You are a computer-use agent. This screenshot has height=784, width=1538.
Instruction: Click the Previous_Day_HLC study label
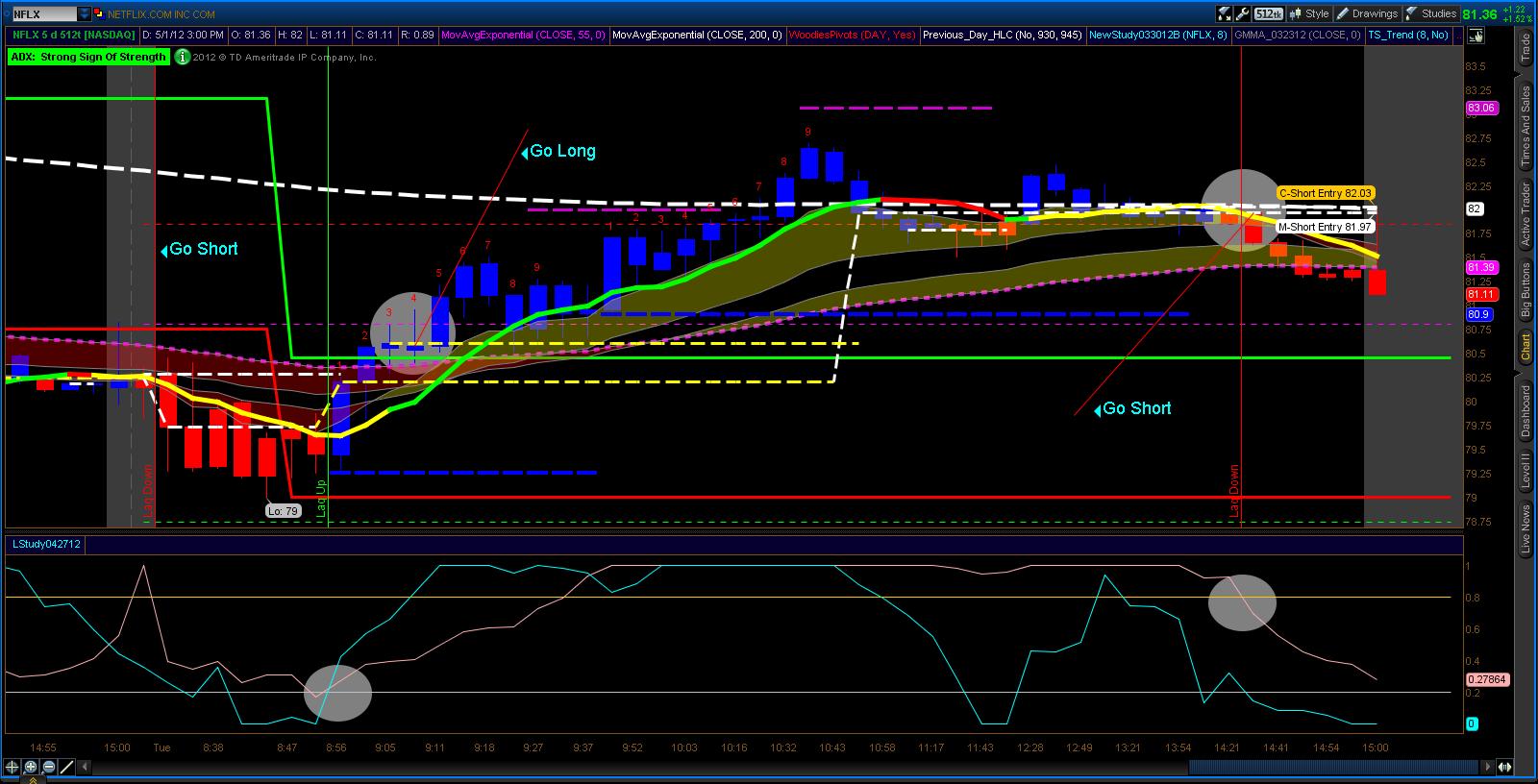pos(1002,36)
